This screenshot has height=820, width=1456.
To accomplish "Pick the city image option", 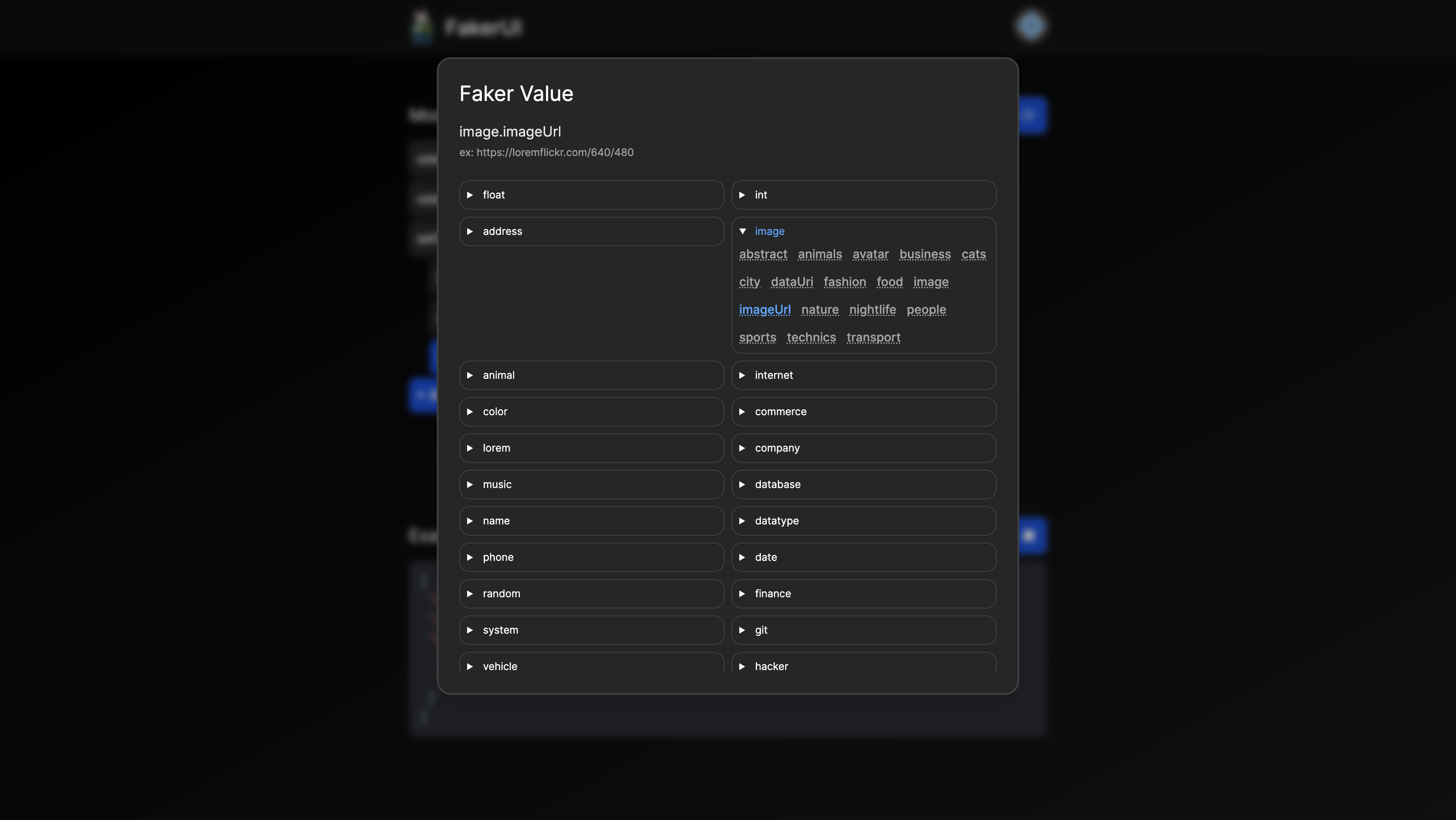I will (750, 282).
